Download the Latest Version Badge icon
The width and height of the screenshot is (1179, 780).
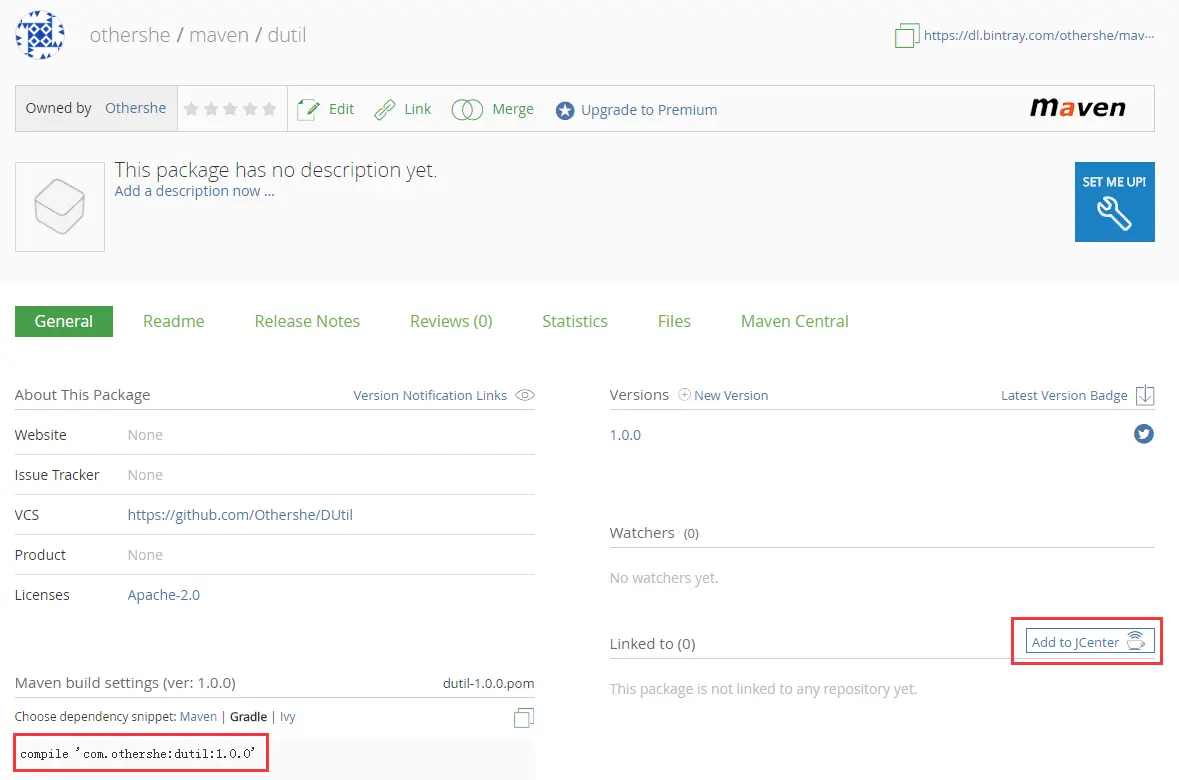(1144, 395)
